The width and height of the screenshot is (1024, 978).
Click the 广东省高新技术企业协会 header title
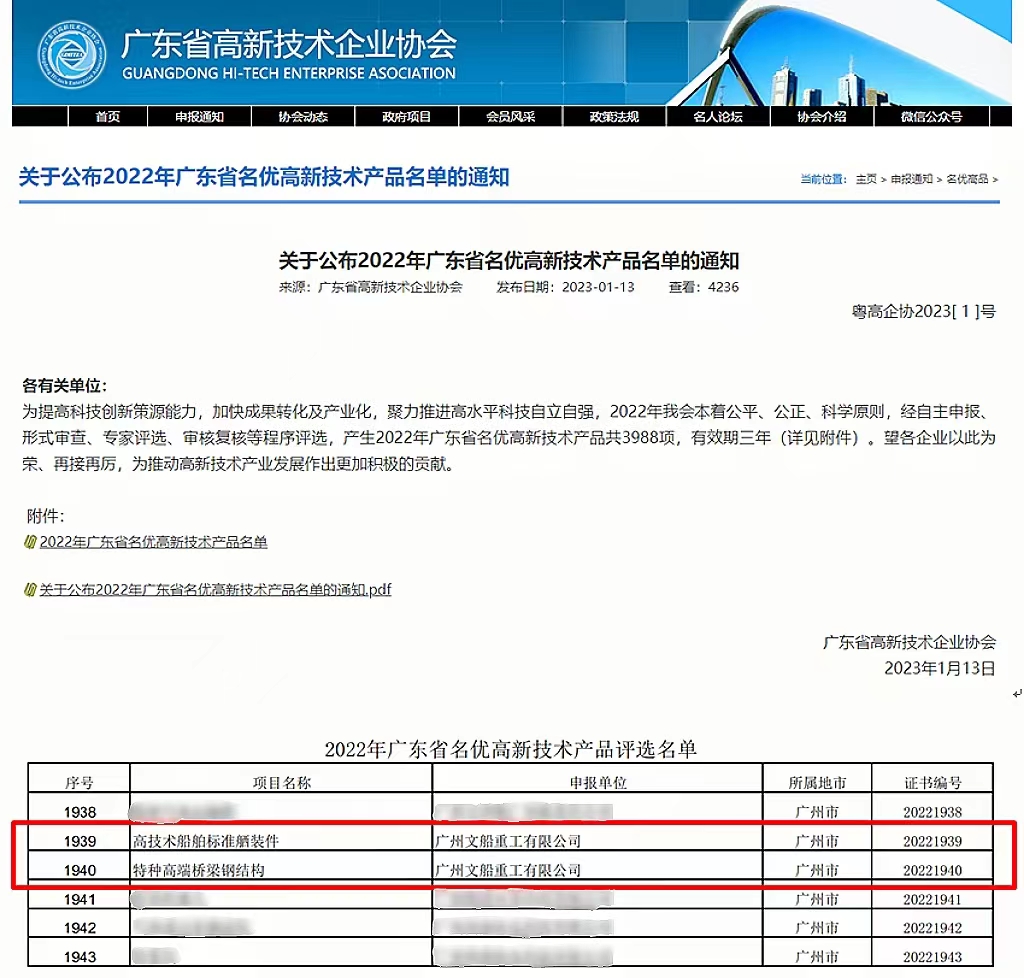pyautogui.click(x=289, y=44)
